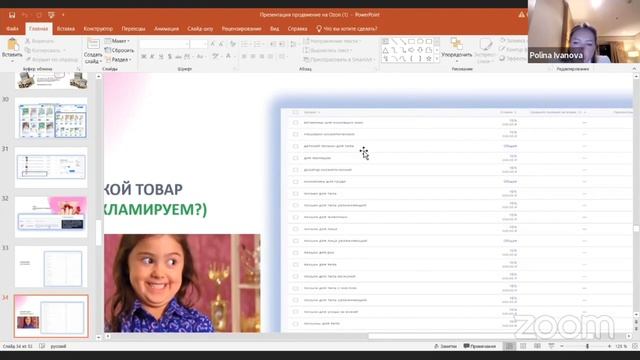
Task: Switch to the Рецензирование ribbon tab
Action: [x=242, y=29]
